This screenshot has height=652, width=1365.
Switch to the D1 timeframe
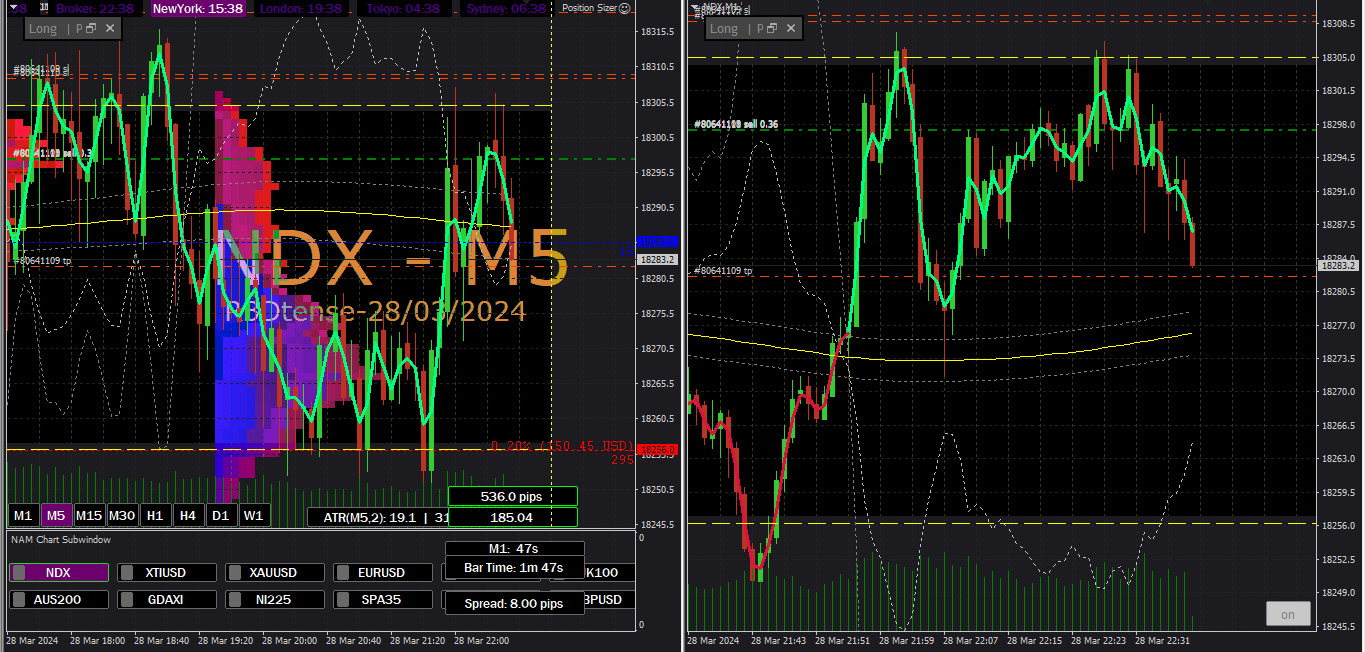tap(221, 515)
